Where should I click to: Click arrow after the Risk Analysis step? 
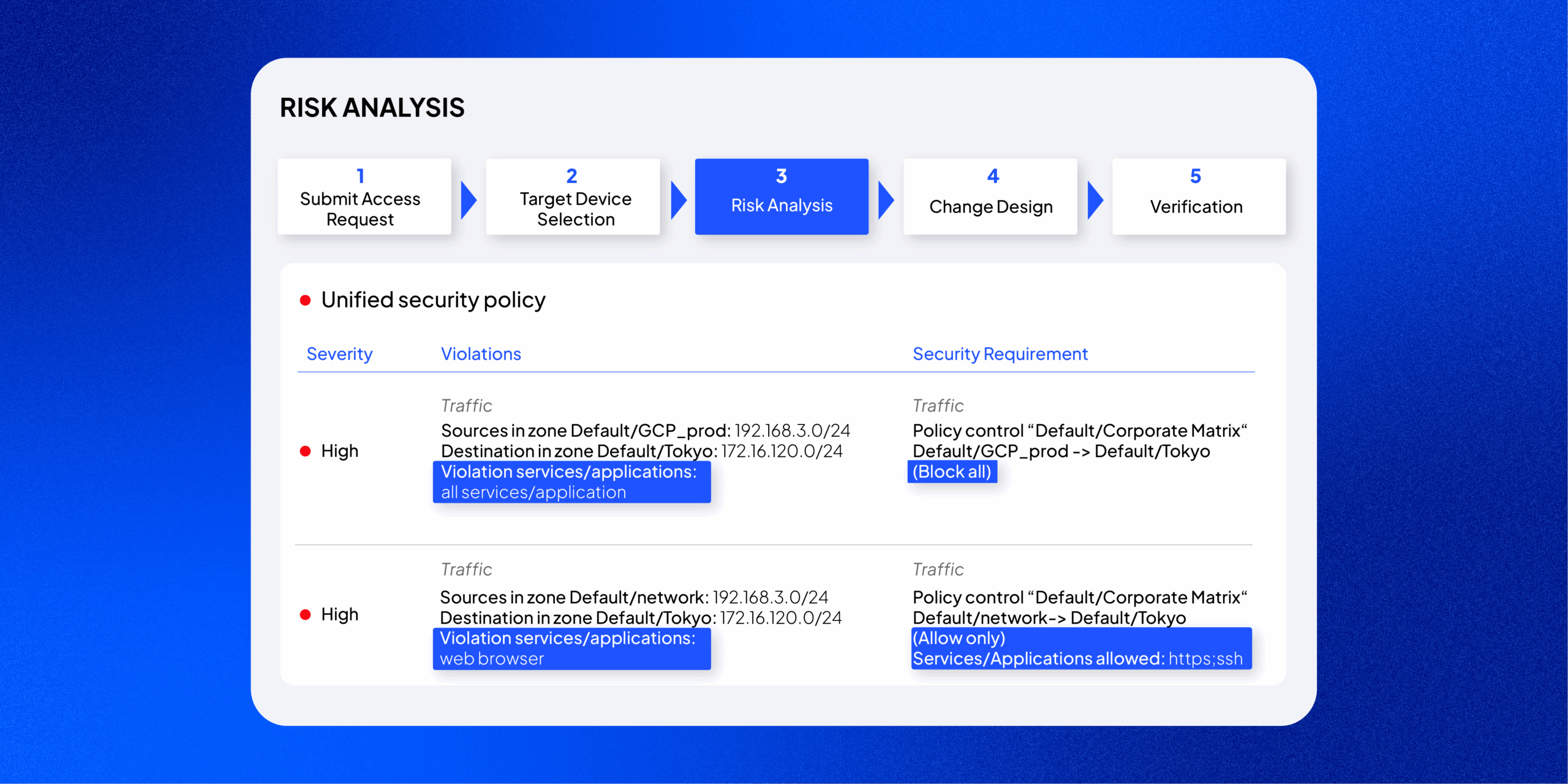[886, 200]
